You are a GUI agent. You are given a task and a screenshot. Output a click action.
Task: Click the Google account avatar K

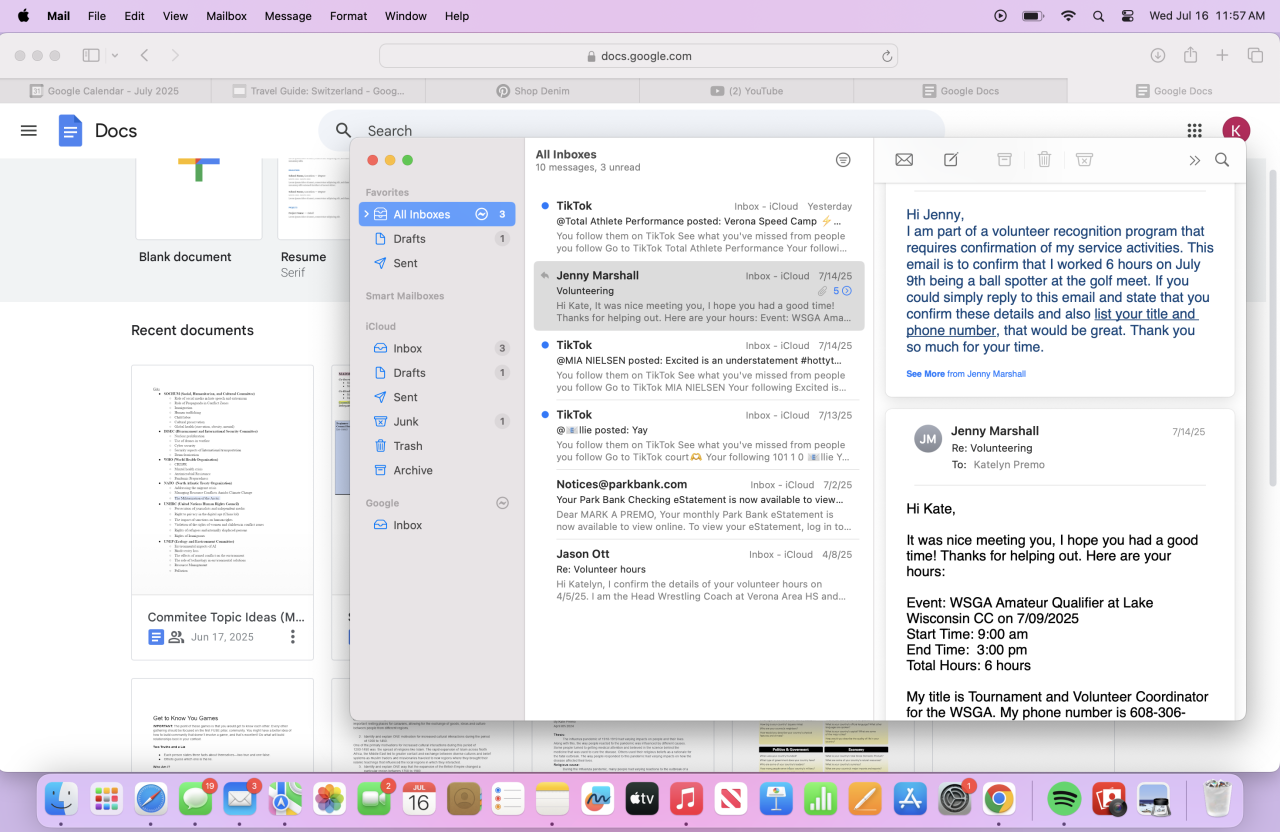click(1236, 131)
